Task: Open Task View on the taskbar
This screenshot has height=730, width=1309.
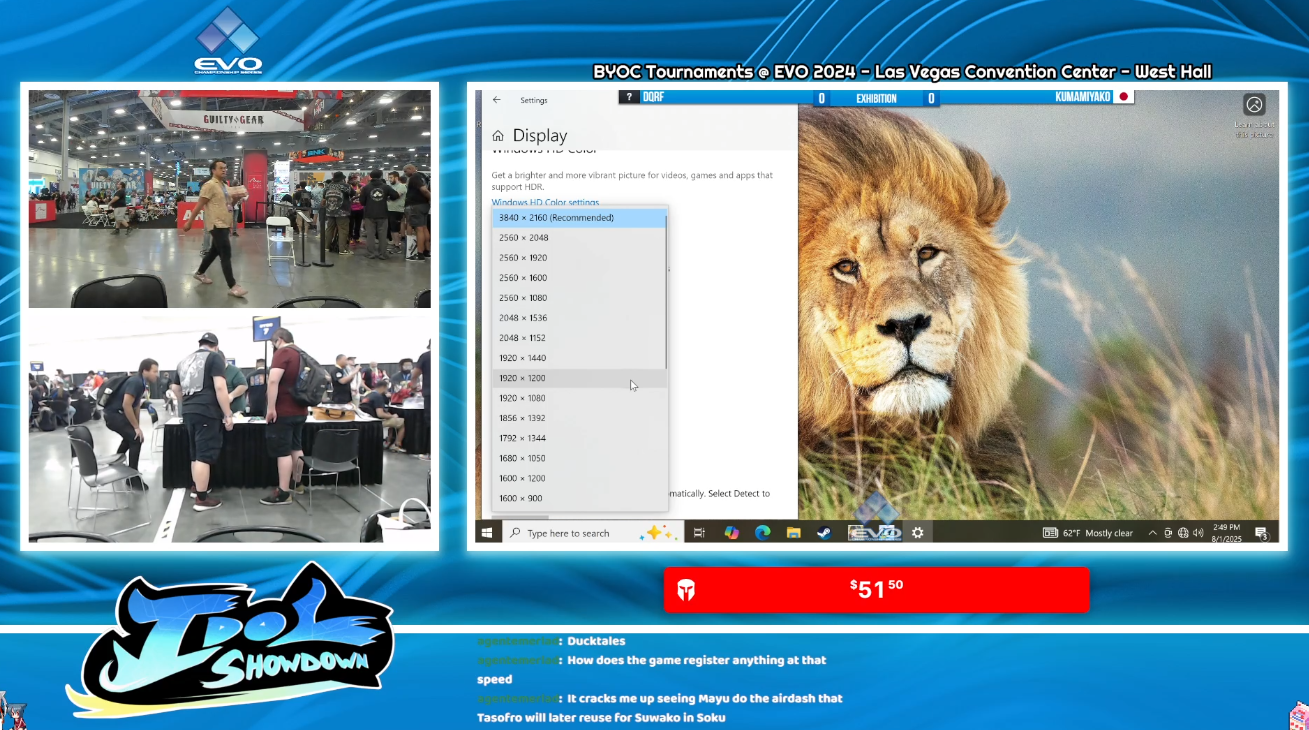Action: [700, 533]
